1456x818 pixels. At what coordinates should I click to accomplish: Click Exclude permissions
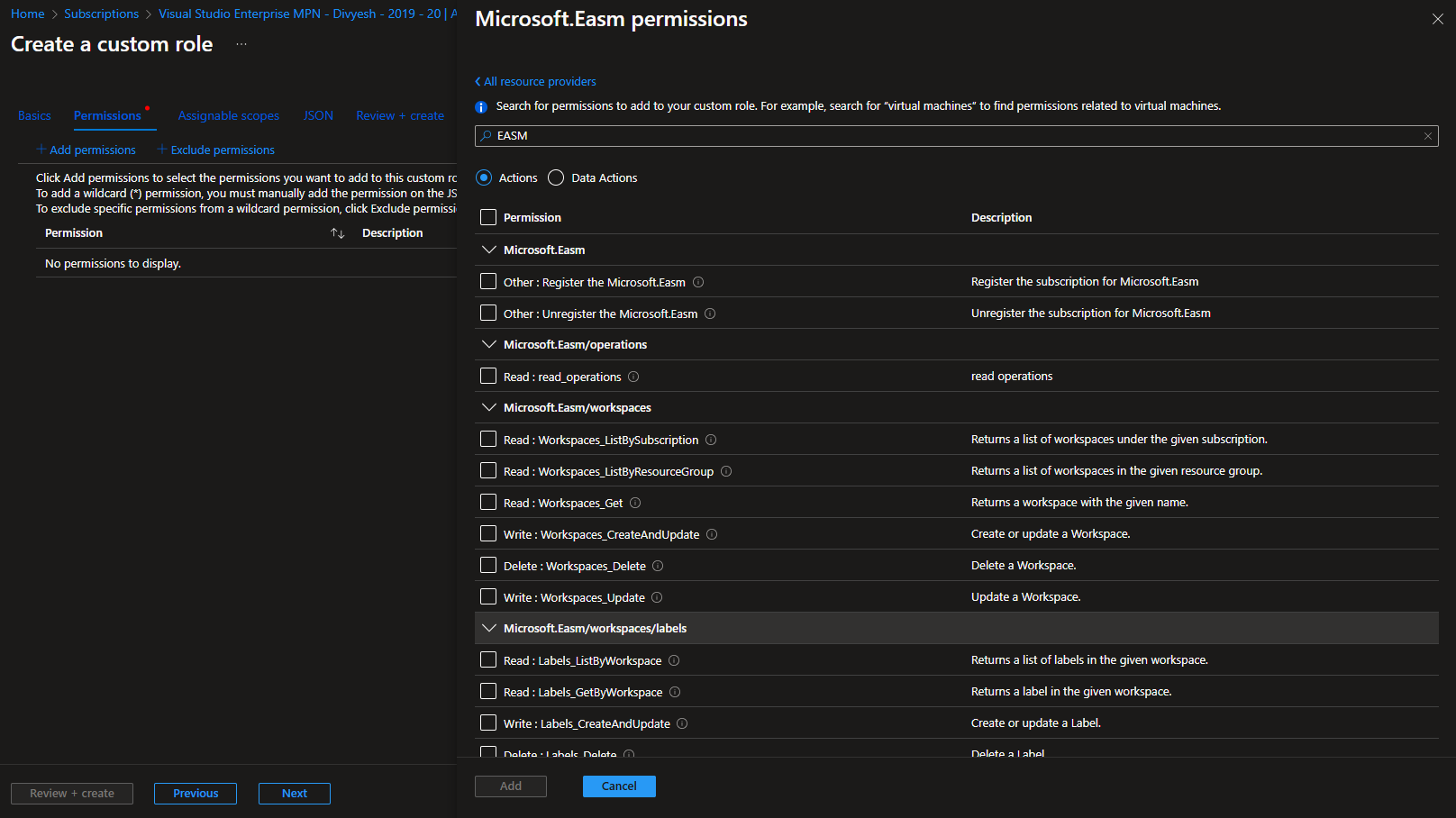point(216,150)
